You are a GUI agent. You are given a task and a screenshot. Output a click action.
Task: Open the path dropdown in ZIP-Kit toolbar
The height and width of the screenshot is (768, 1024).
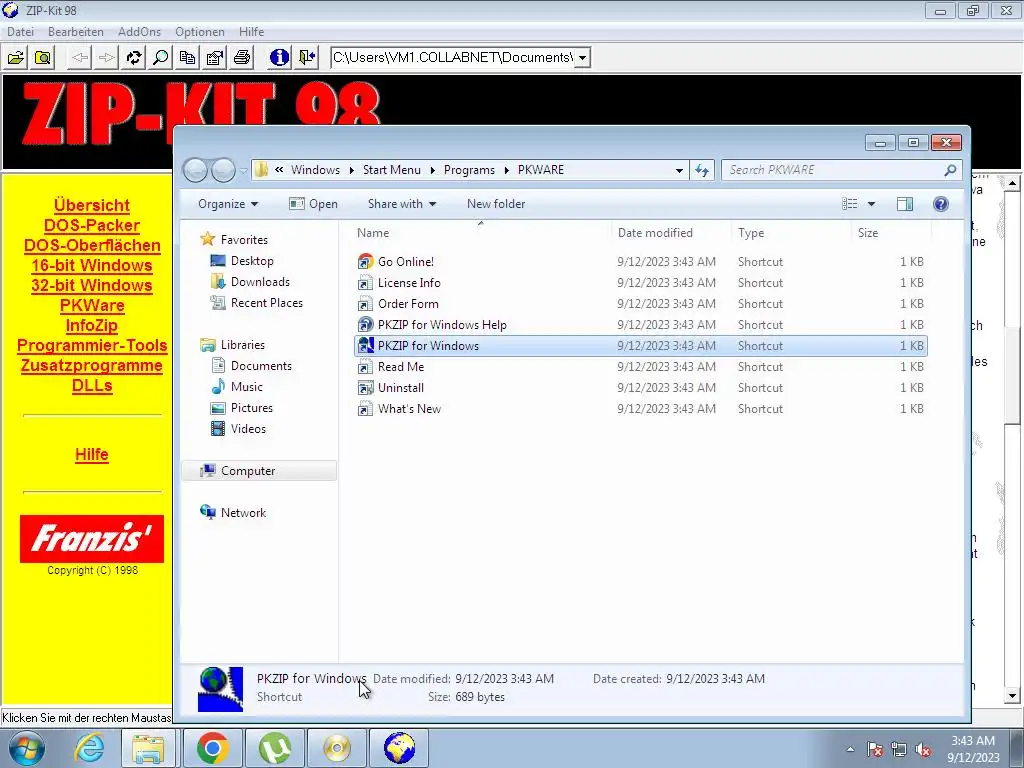(x=583, y=57)
